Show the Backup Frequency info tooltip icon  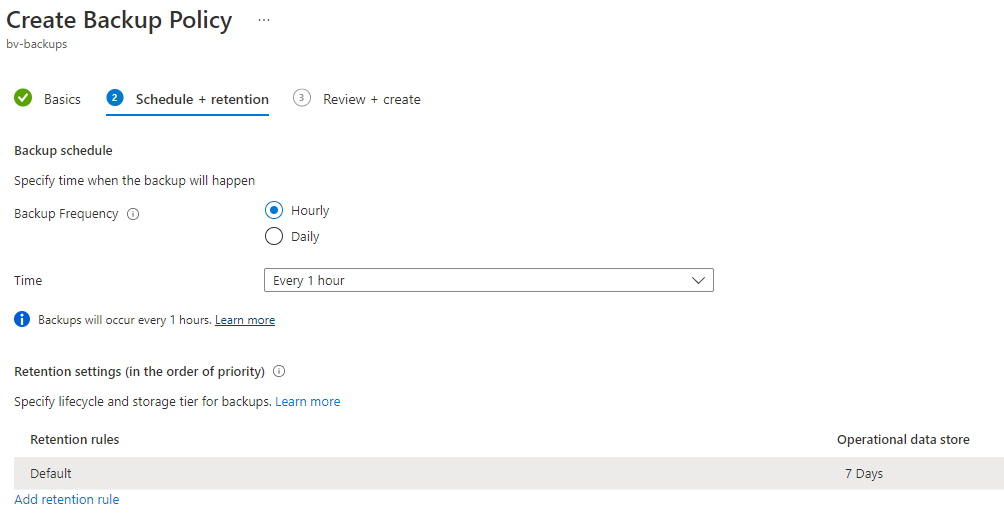133,214
